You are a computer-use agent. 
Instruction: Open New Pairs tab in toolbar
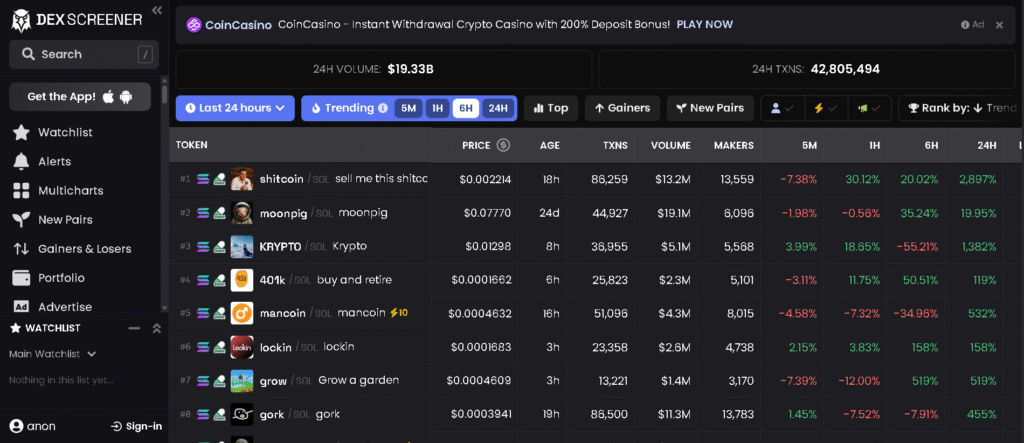point(710,108)
